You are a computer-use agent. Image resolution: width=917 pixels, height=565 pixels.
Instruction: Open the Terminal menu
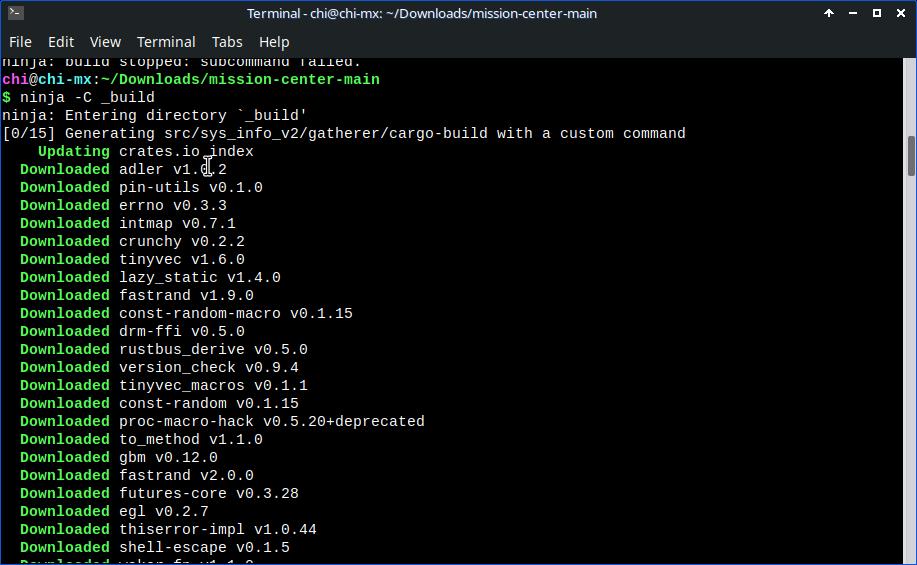166,42
